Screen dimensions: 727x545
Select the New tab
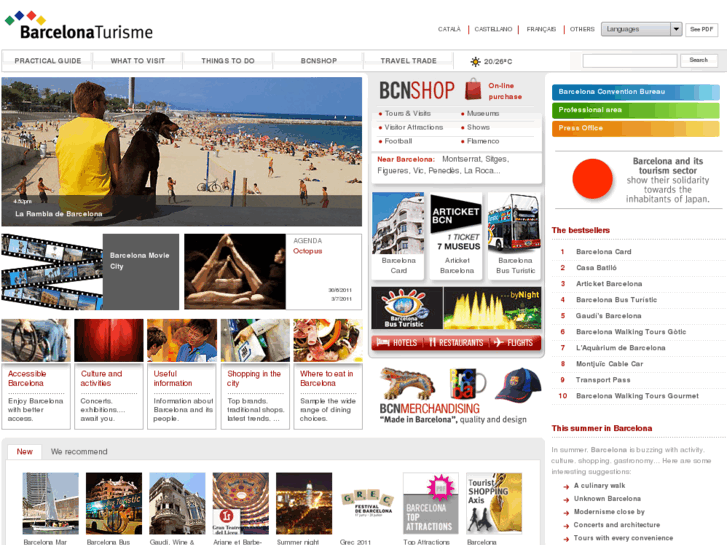coord(25,452)
